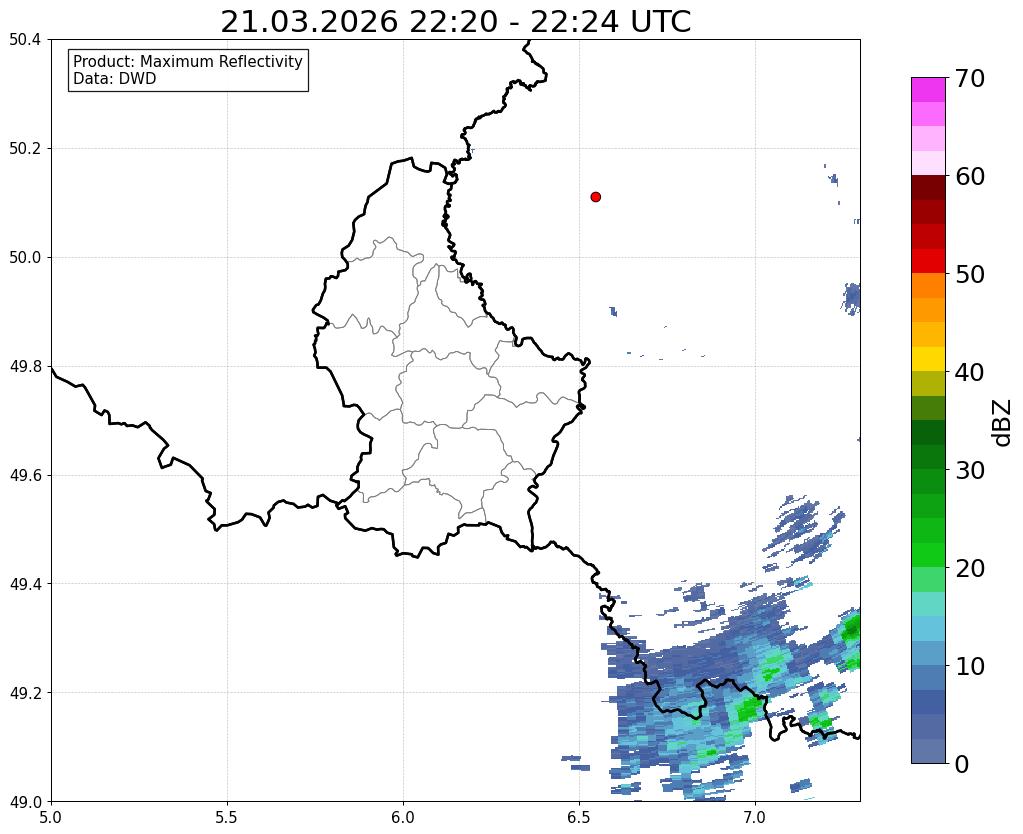Click the longitude axis label '6.5'
The image size is (1023, 834).
pyautogui.click(x=579, y=817)
